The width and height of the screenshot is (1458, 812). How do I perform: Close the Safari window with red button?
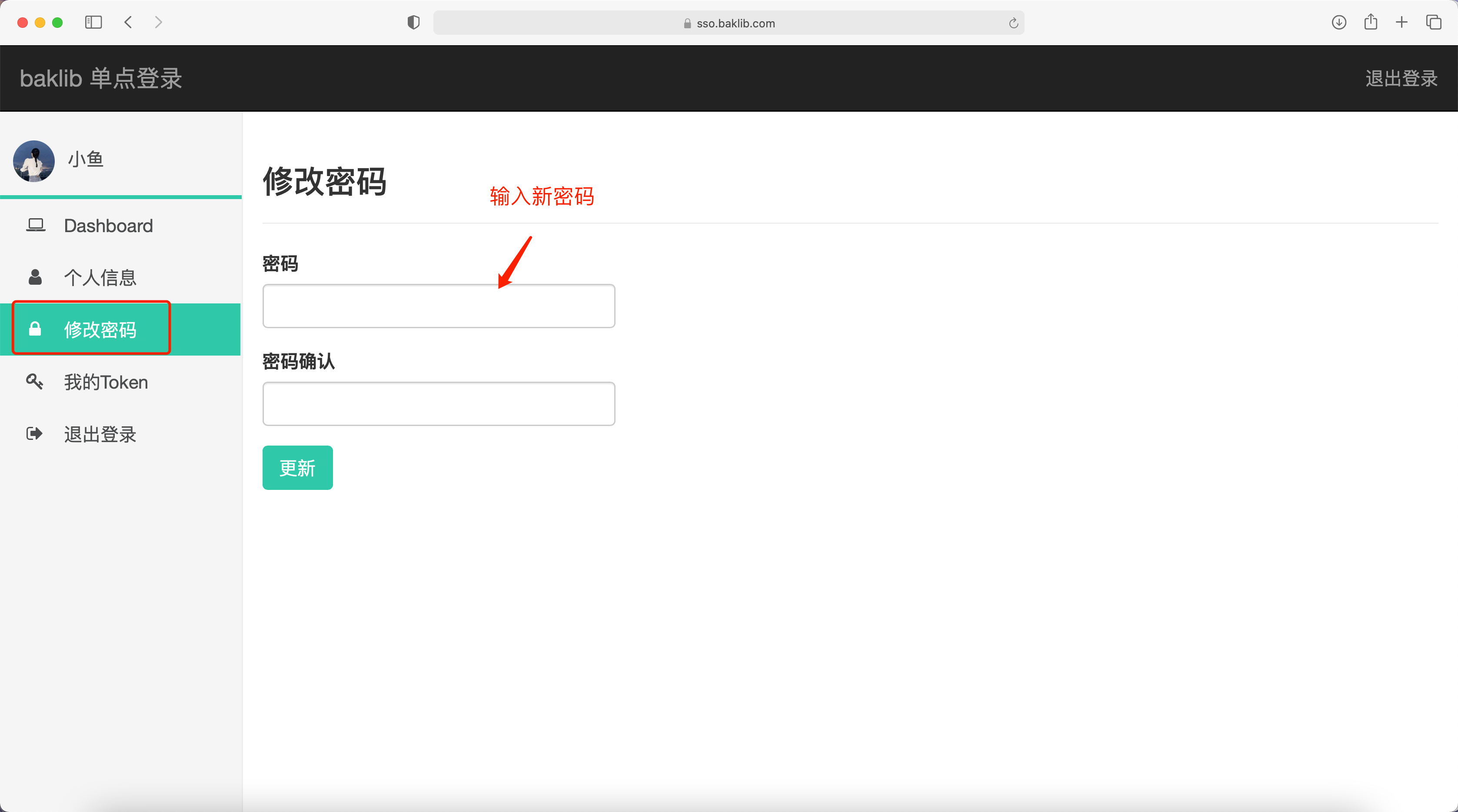point(23,23)
